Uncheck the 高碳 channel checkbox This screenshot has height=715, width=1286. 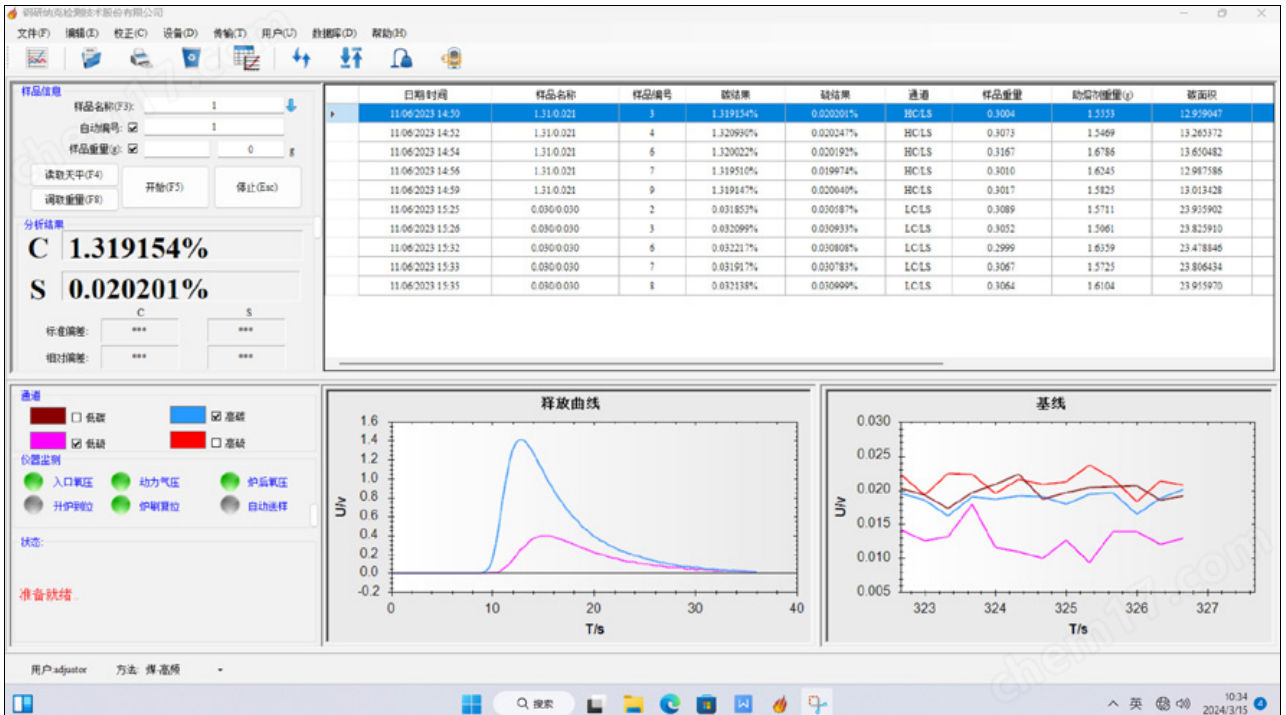(217, 416)
